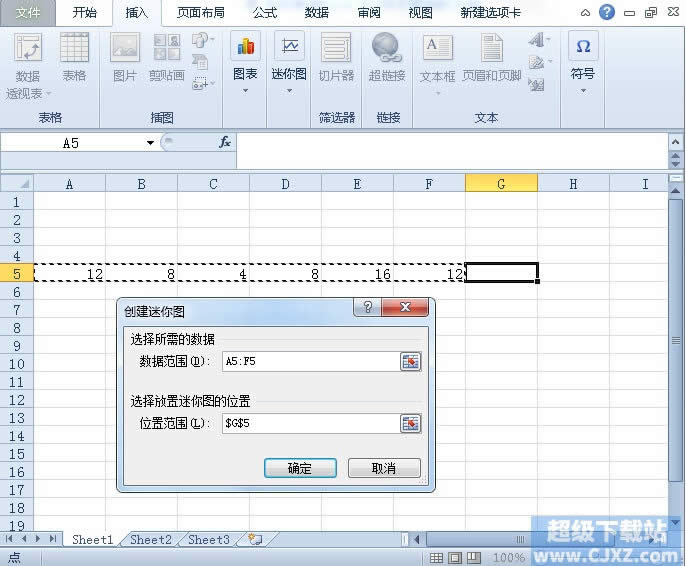Click the 数据范围 input field
This screenshot has width=686, height=566.
point(311,362)
